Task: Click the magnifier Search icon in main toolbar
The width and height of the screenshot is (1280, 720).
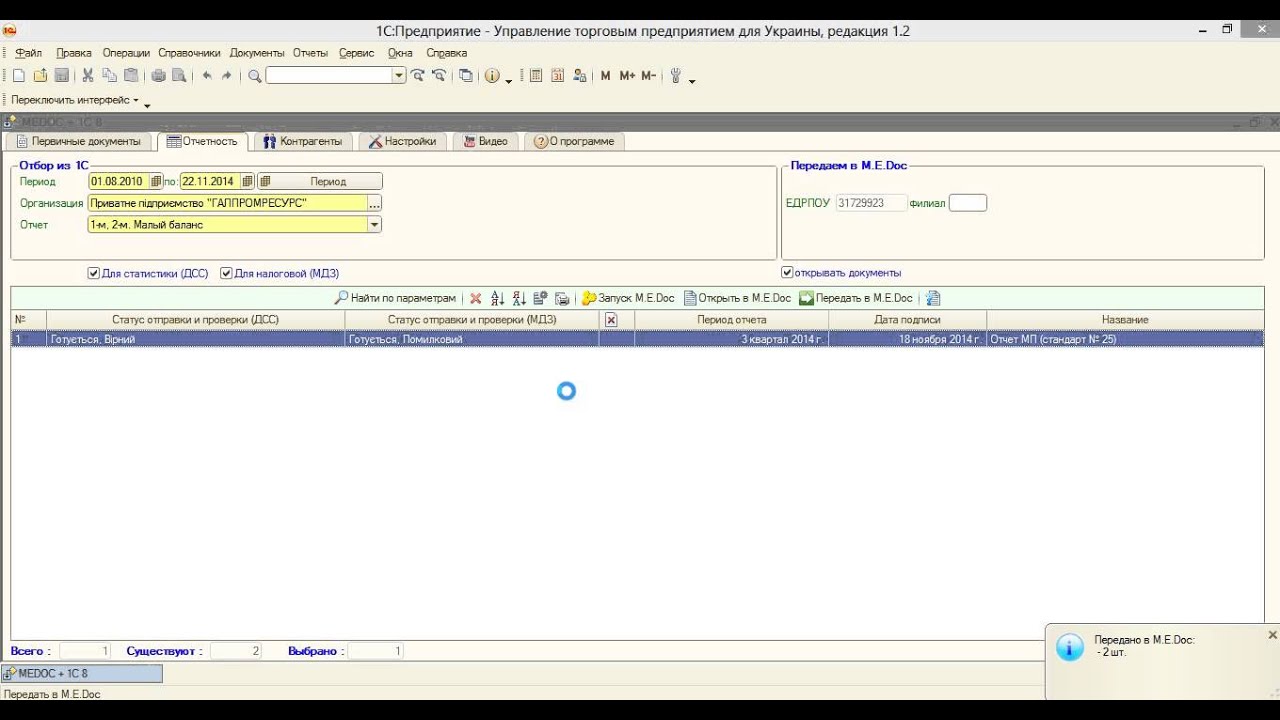Action: [255, 76]
